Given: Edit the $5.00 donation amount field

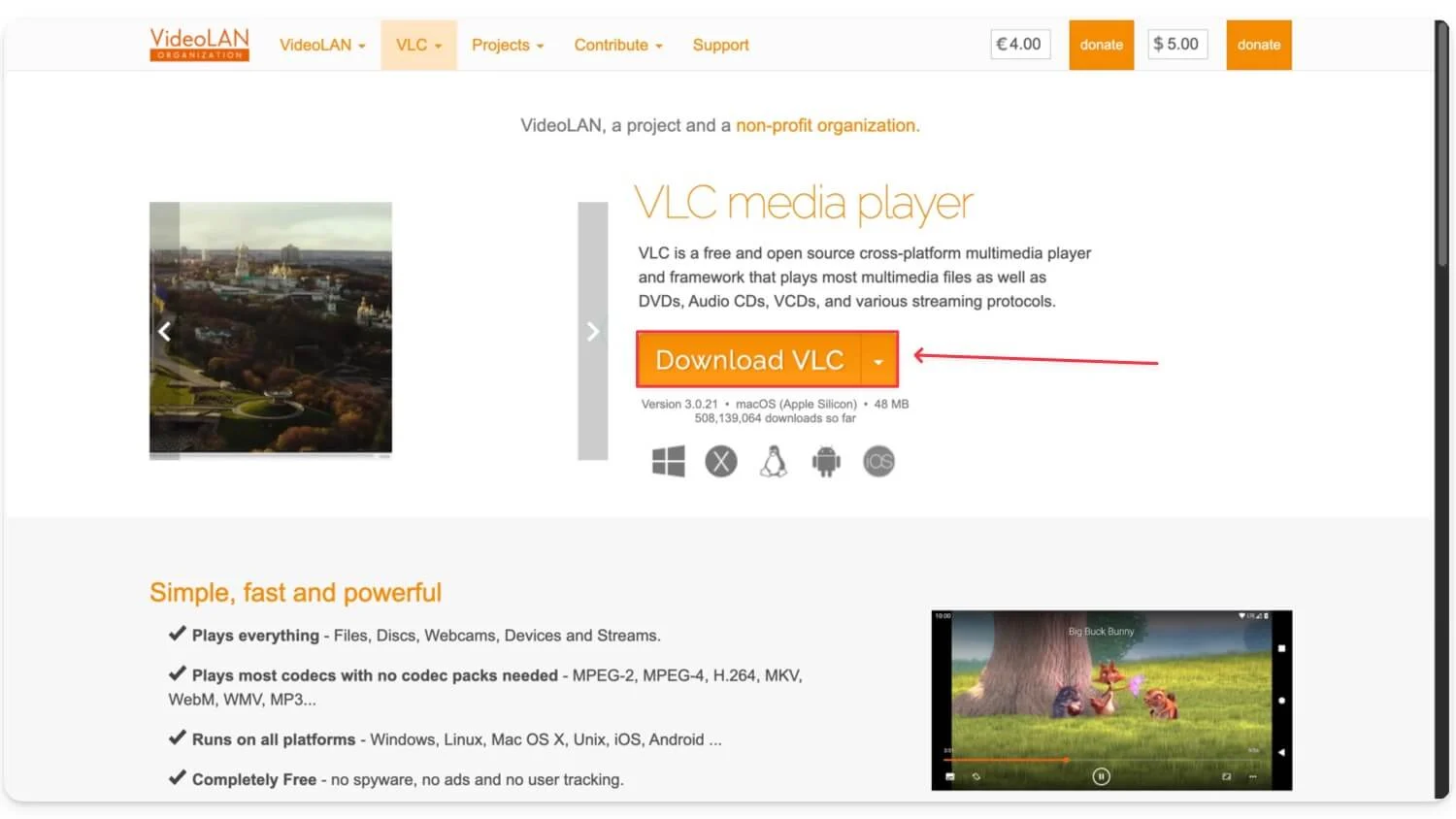Looking at the screenshot, I should click(1176, 44).
